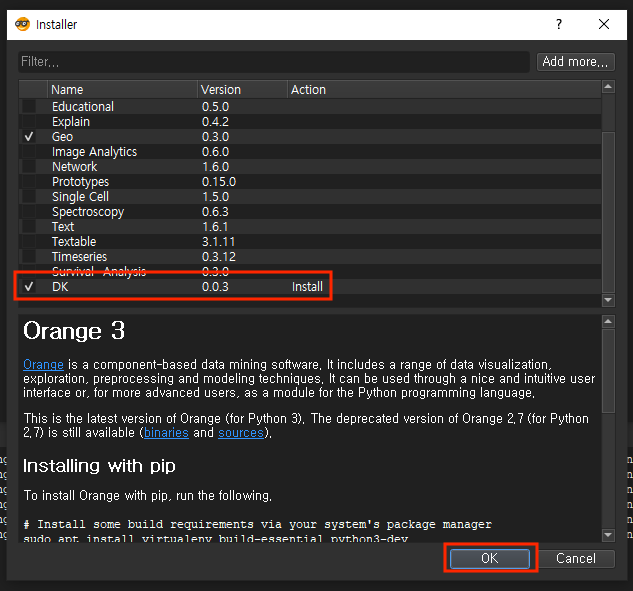Viewport: 633px width, 591px height.
Task: Uncheck the DK add-on checkbox
Action: [x=29, y=287]
